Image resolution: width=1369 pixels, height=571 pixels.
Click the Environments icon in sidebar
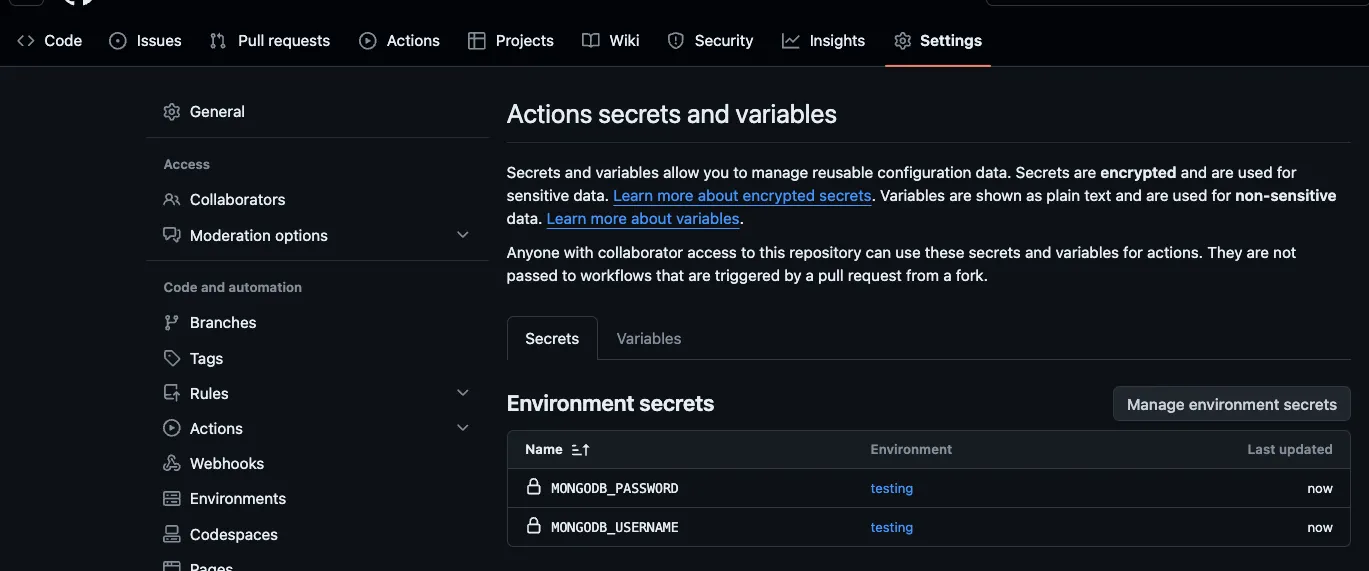click(171, 499)
